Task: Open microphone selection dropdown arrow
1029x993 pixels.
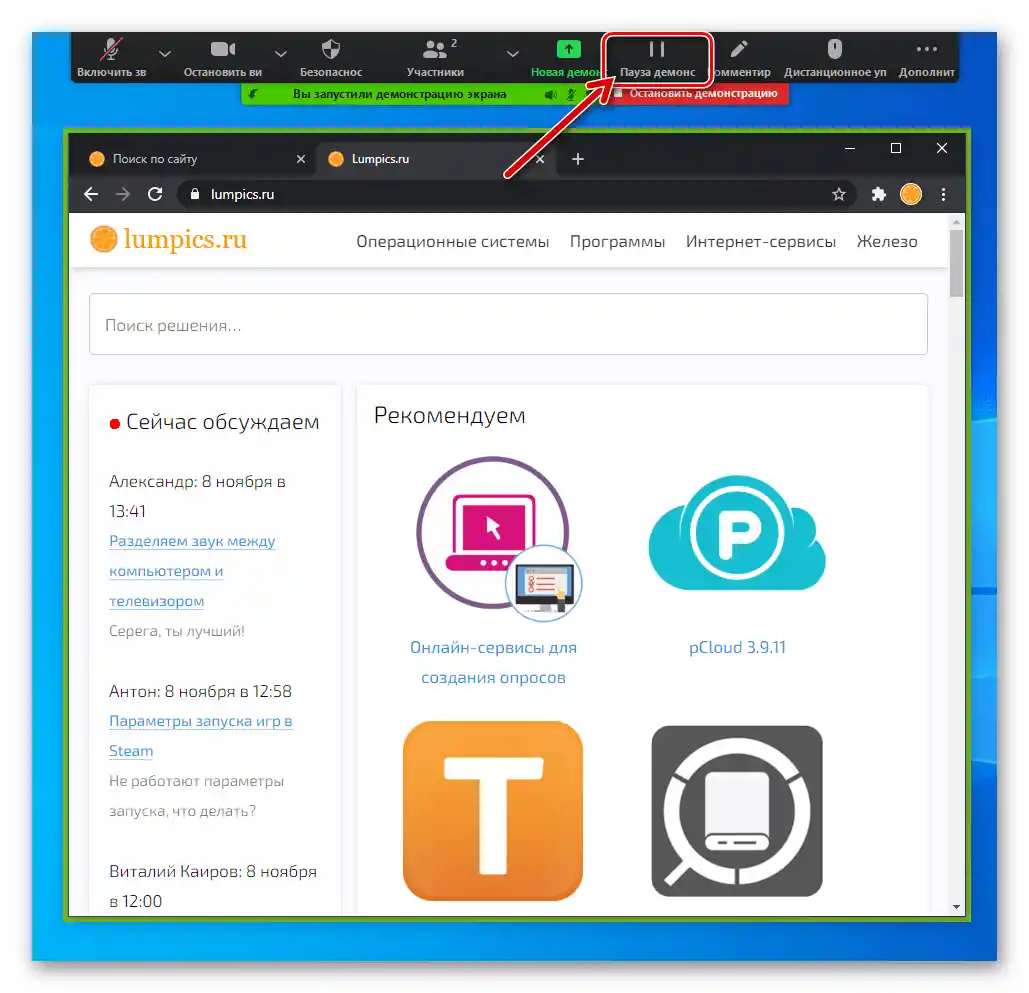Action: pyautogui.click(x=165, y=55)
